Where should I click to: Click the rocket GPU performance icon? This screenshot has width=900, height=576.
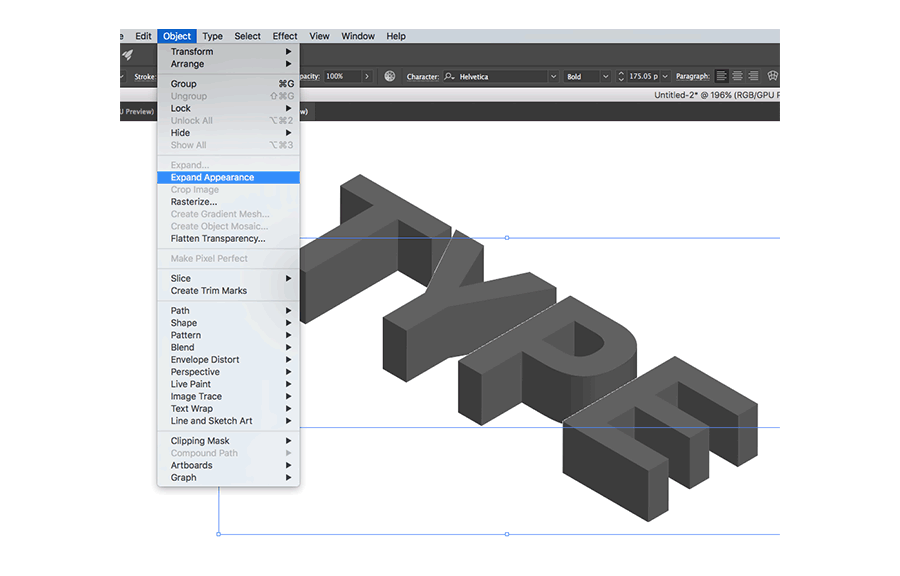point(127,55)
